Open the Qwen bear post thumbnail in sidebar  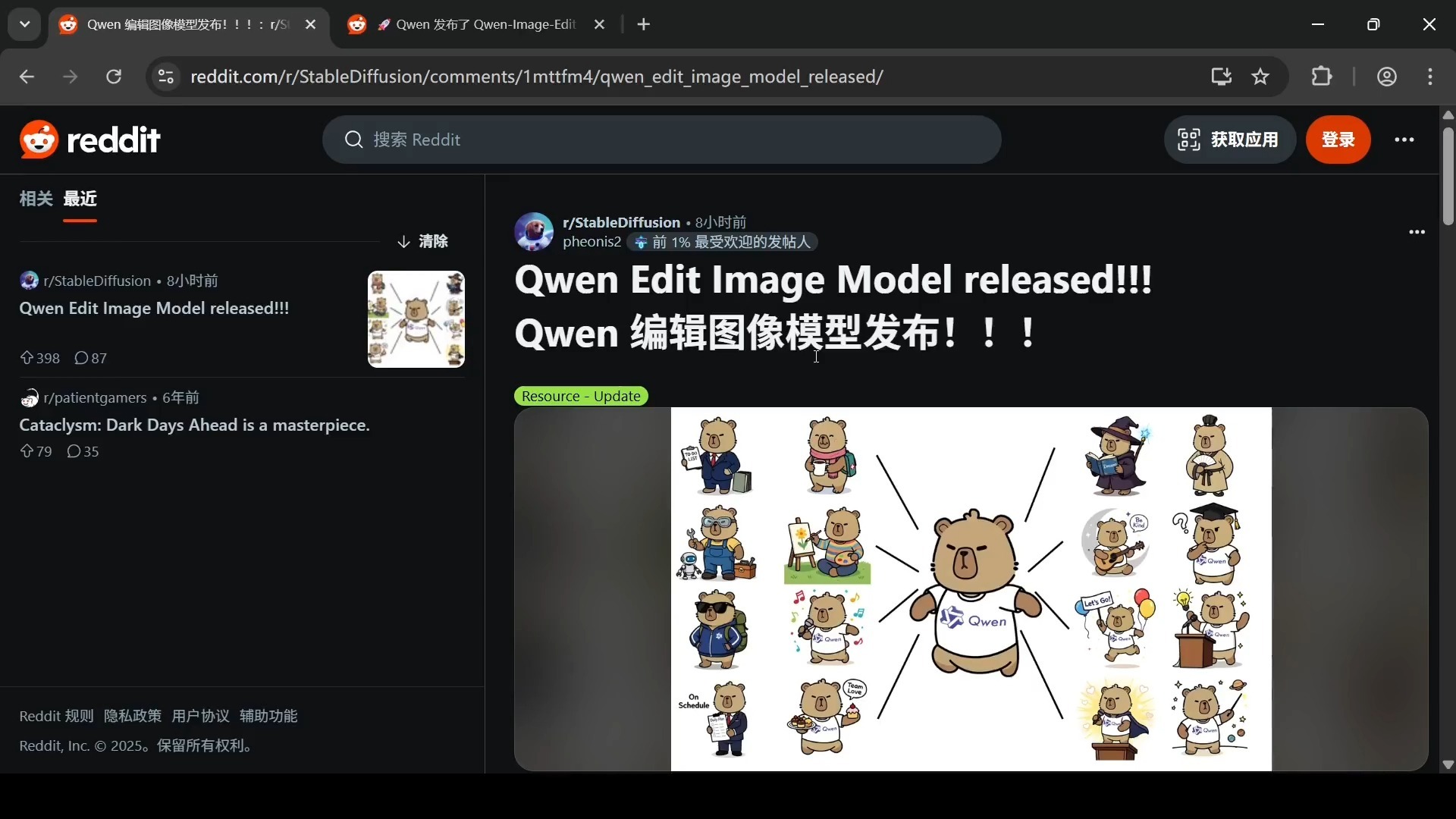pyautogui.click(x=416, y=319)
